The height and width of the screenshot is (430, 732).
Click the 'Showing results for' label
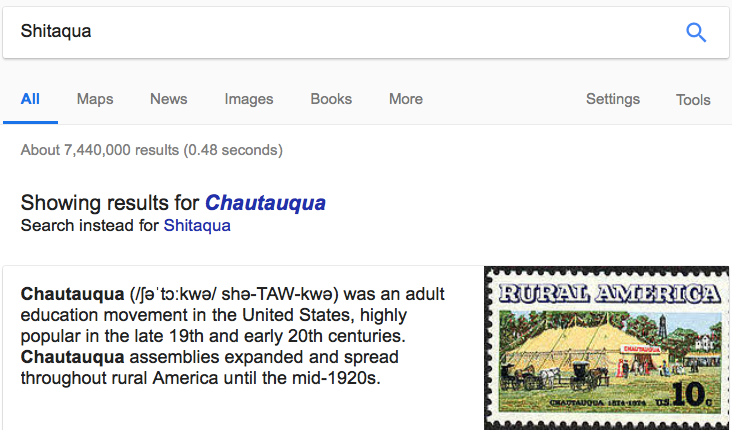(x=110, y=203)
